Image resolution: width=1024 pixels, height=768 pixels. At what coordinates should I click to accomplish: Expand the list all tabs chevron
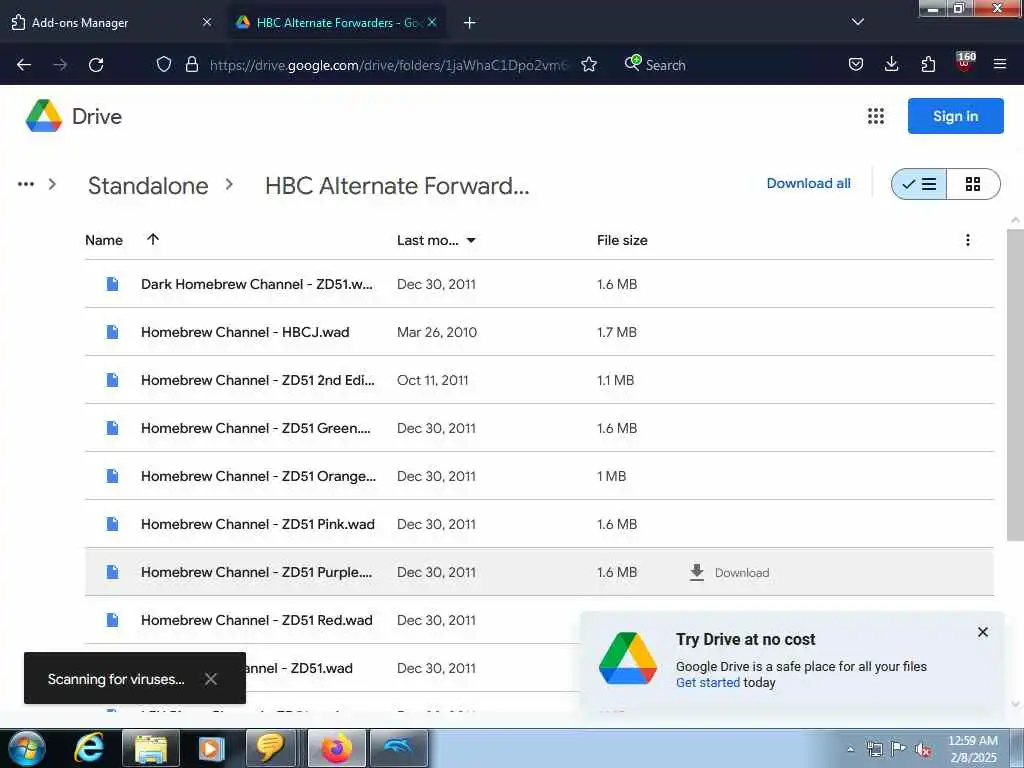click(x=857, y=22)
